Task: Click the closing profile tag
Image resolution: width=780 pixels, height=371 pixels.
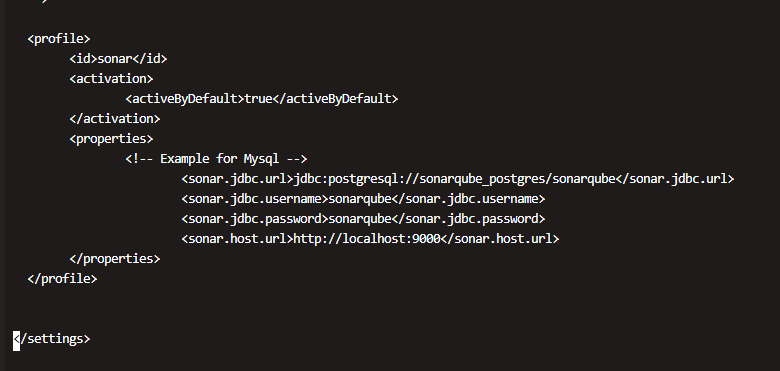Action: [62, 279]
